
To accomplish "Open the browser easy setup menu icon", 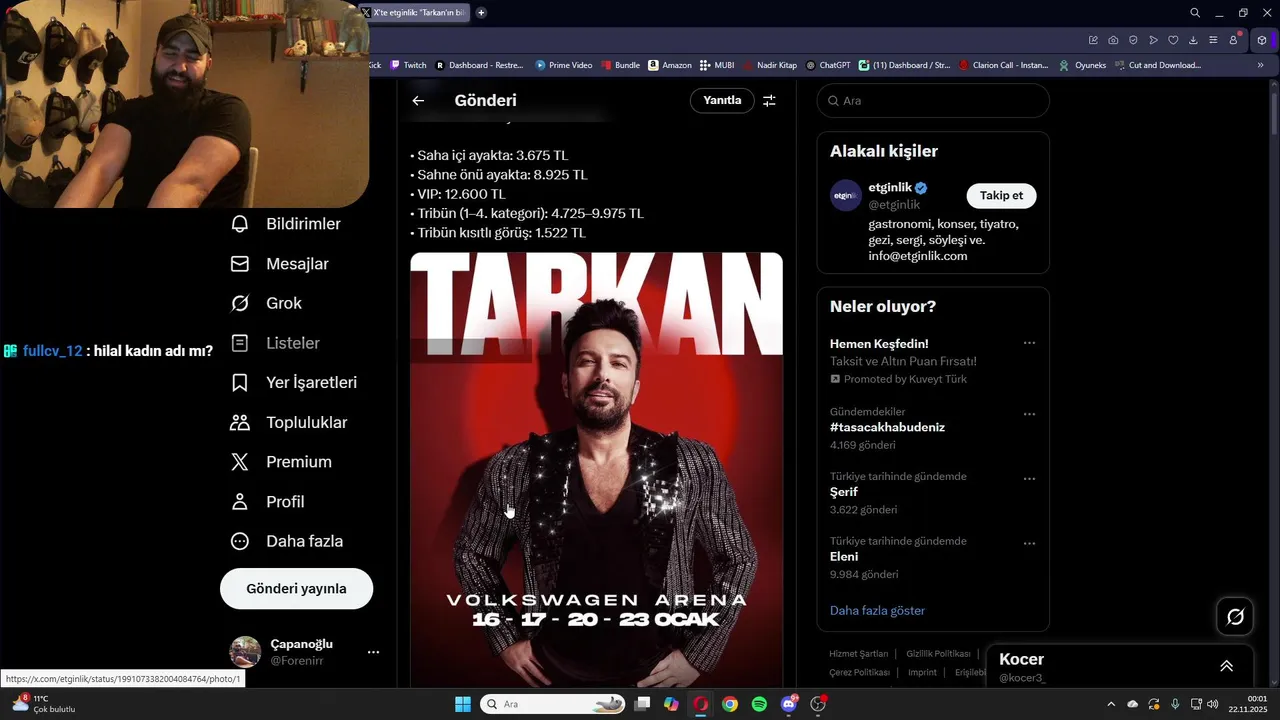I will [x=1213, y=40].
